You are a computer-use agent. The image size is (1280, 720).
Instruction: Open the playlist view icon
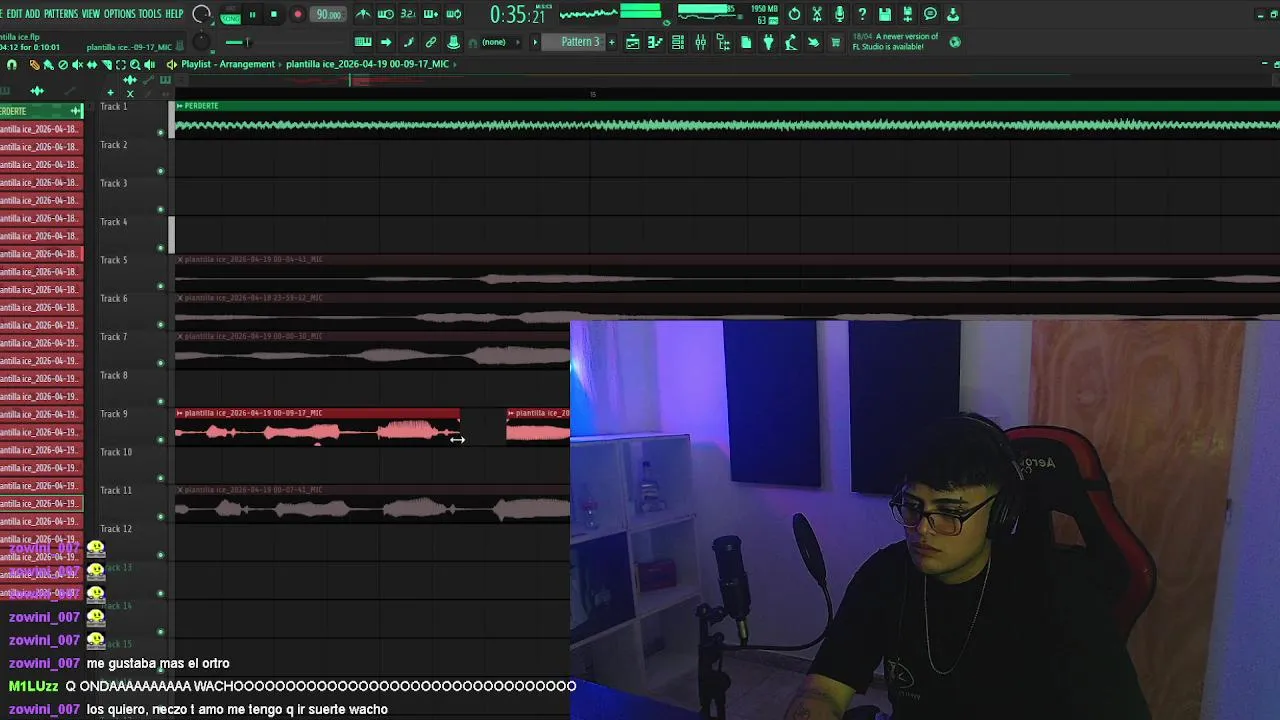point(632,42)
